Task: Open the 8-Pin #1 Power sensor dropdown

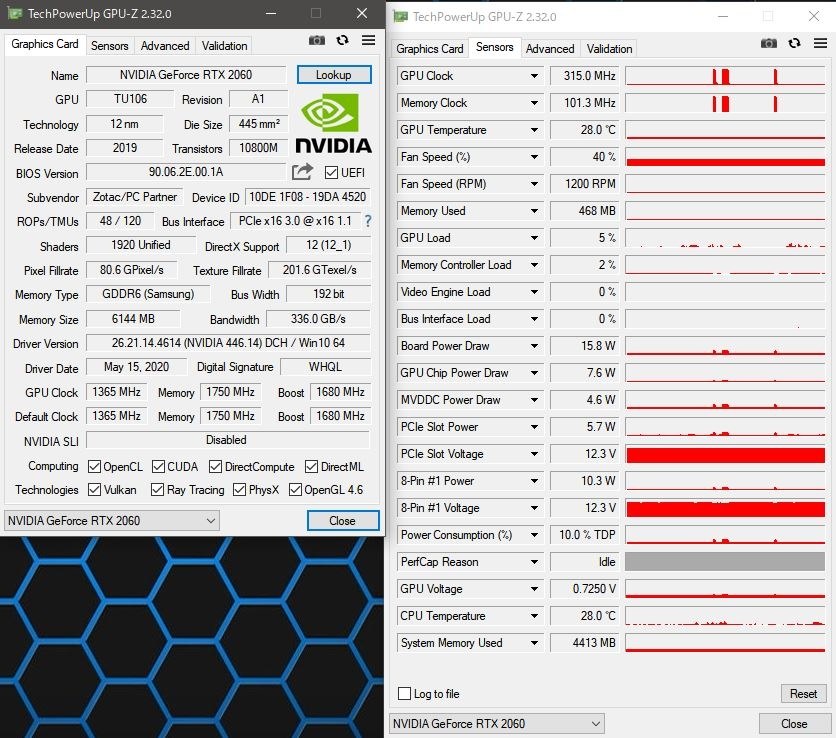Action: pos(534,481)
